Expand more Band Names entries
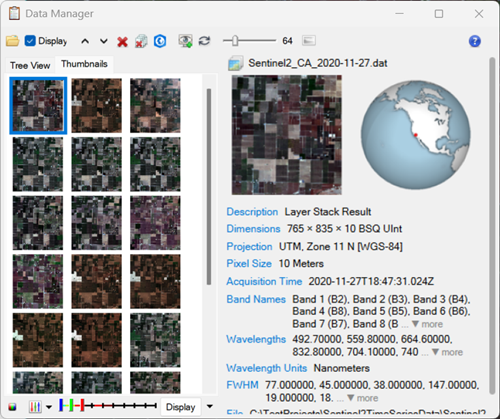This screenshot has width=500, height=419. tap(427, 324)
